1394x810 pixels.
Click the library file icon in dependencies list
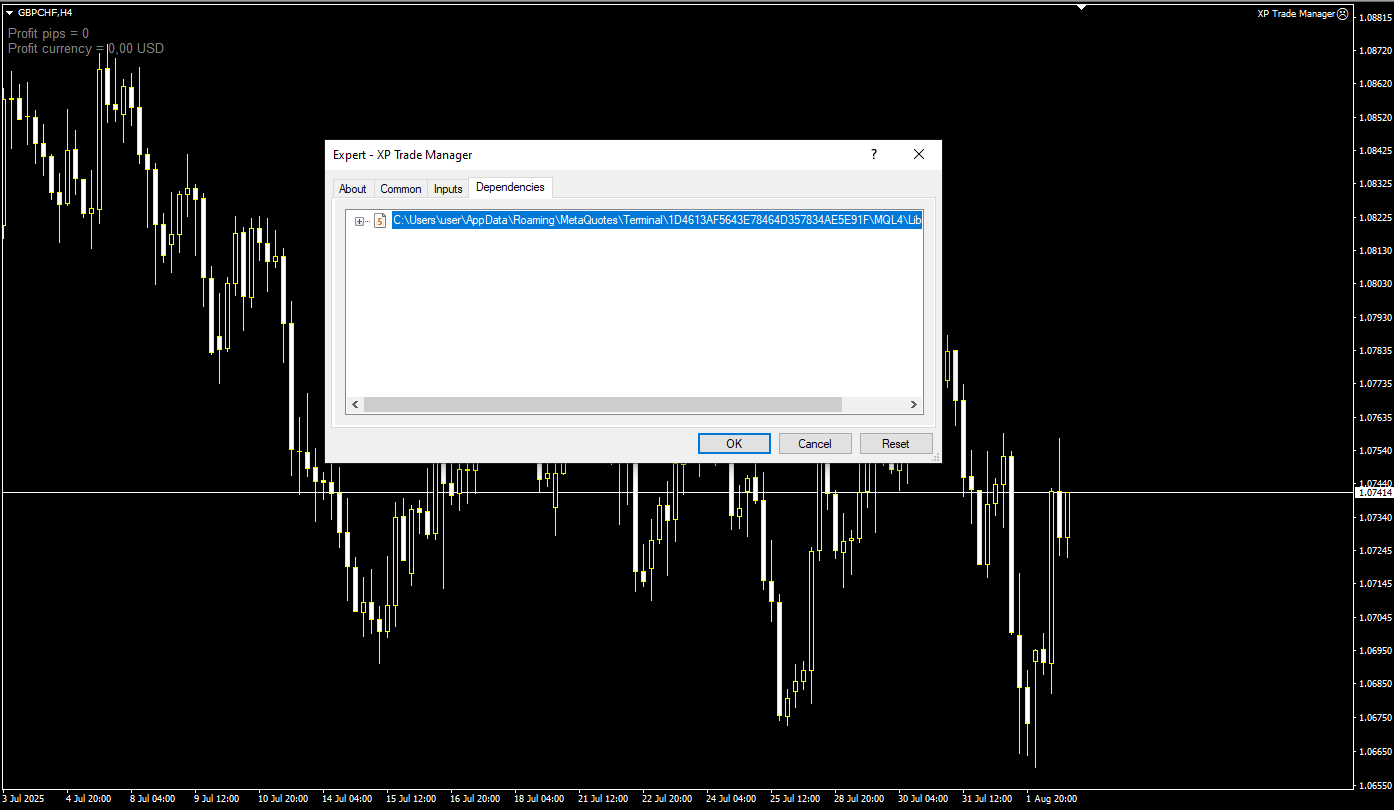[380, 220]
